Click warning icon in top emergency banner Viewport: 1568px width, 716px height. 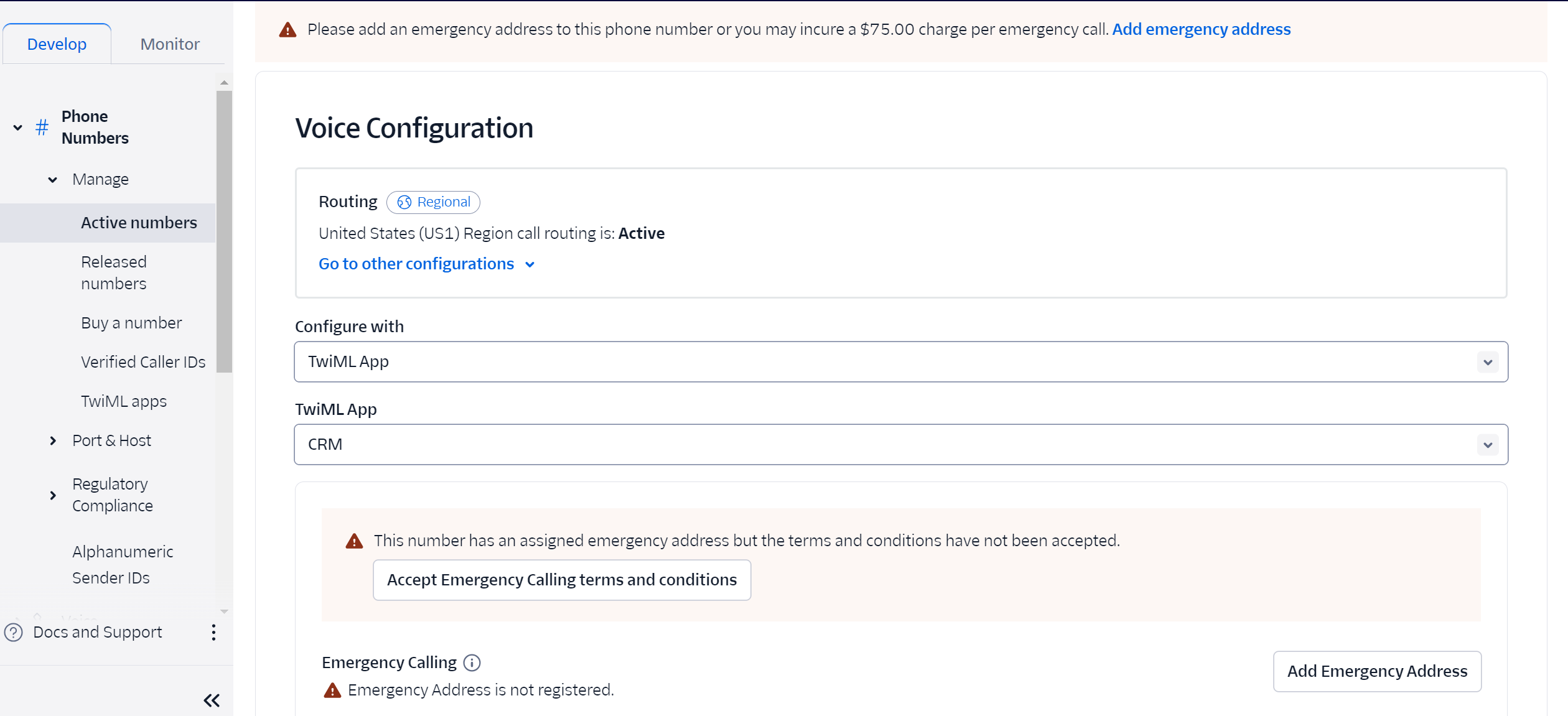coord(287,30)
